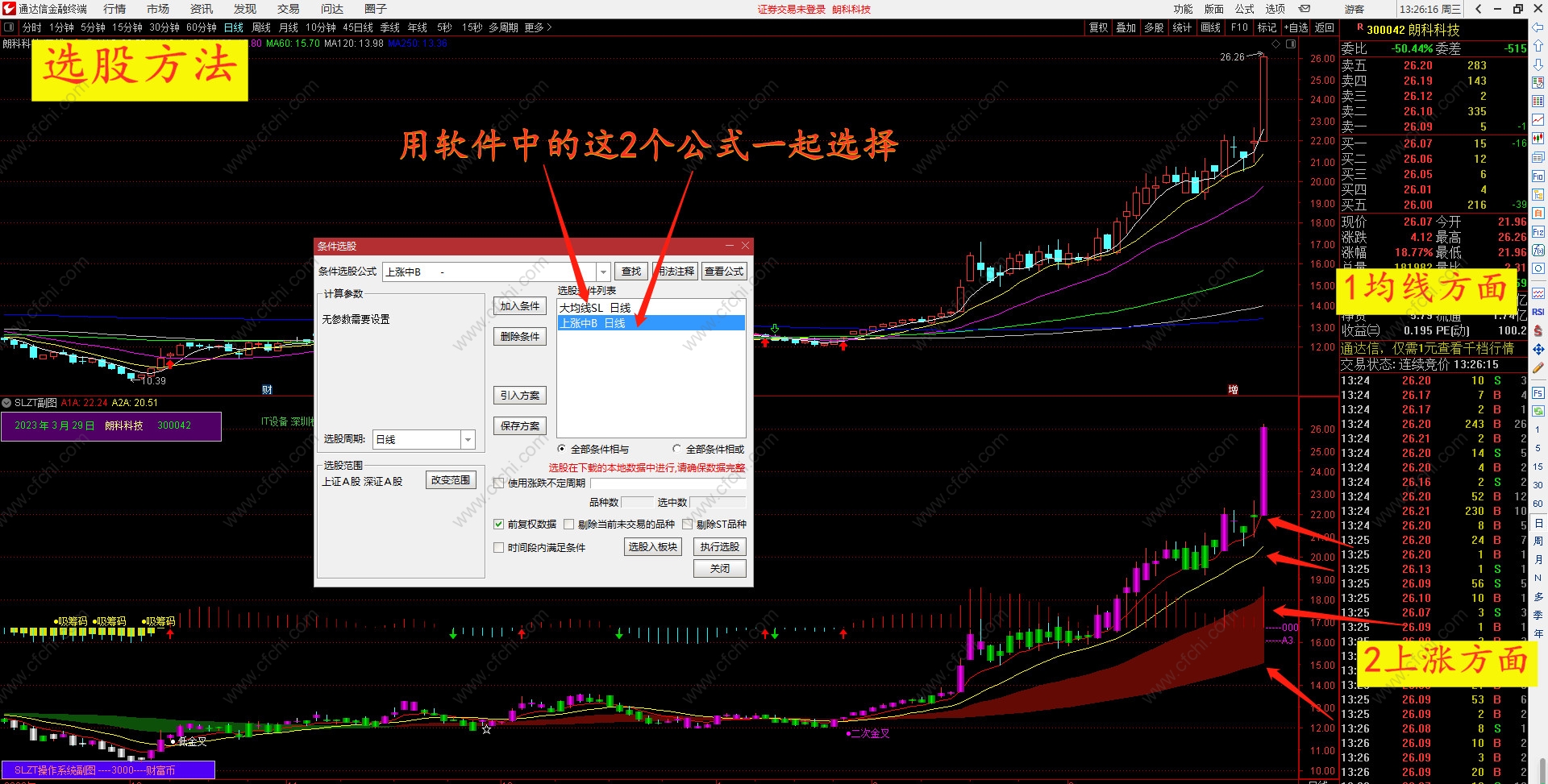Click the 选股入板块 button

653,547
